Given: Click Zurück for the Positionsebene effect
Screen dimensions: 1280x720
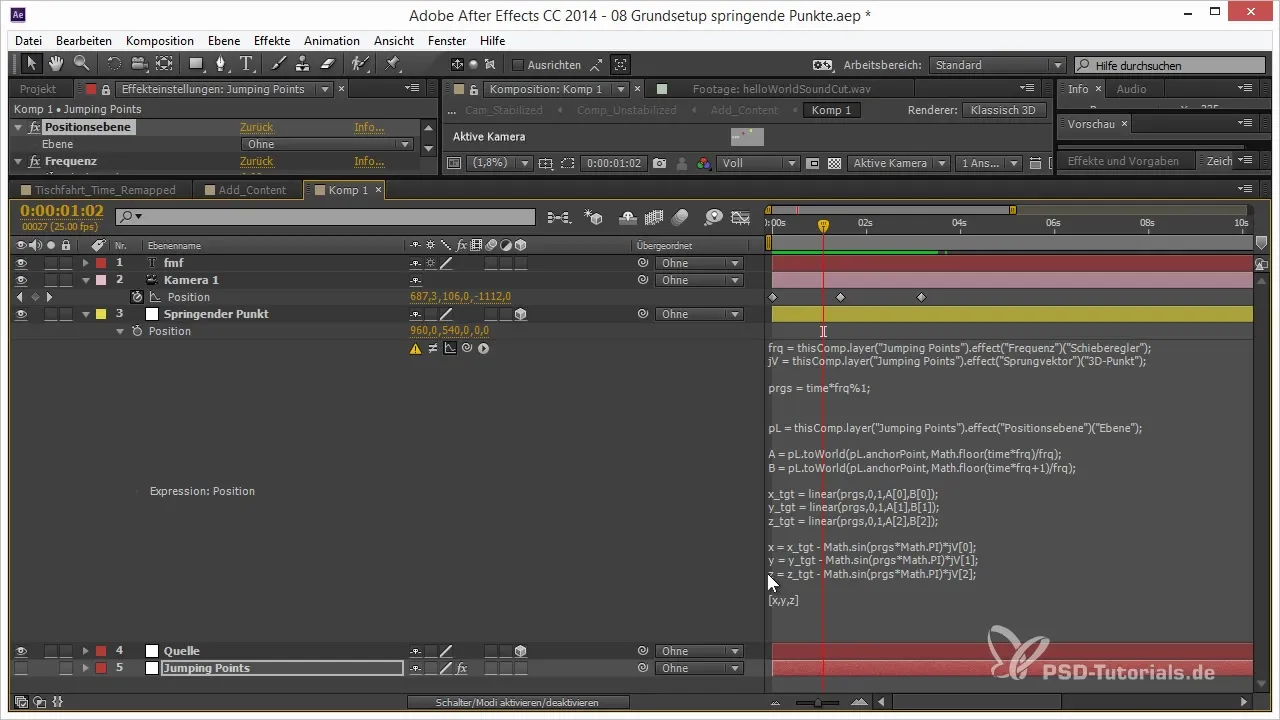Looking at the screenshot, I should pos(256,128).
